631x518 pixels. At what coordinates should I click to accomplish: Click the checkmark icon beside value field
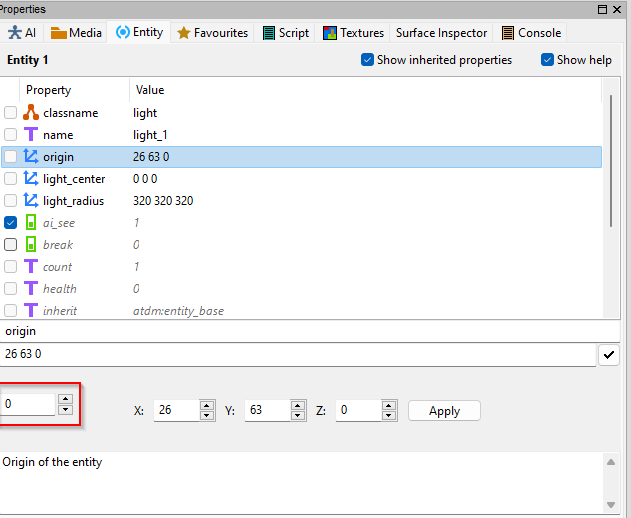608,355
